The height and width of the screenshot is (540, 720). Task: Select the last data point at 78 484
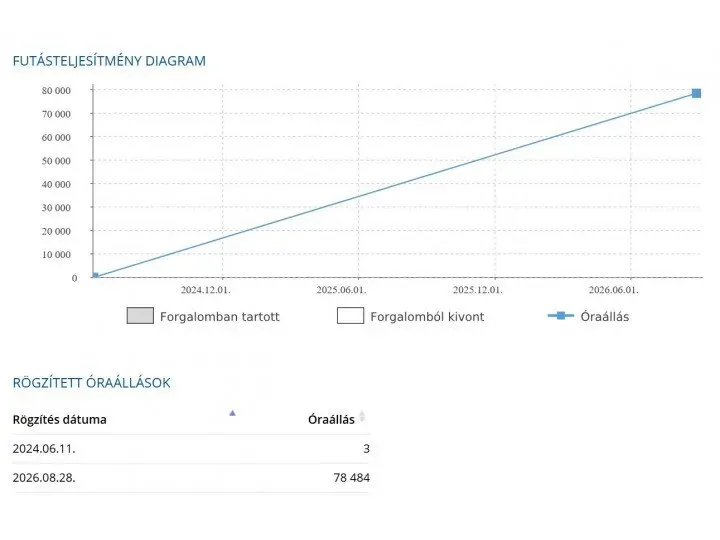click(696, 94)
